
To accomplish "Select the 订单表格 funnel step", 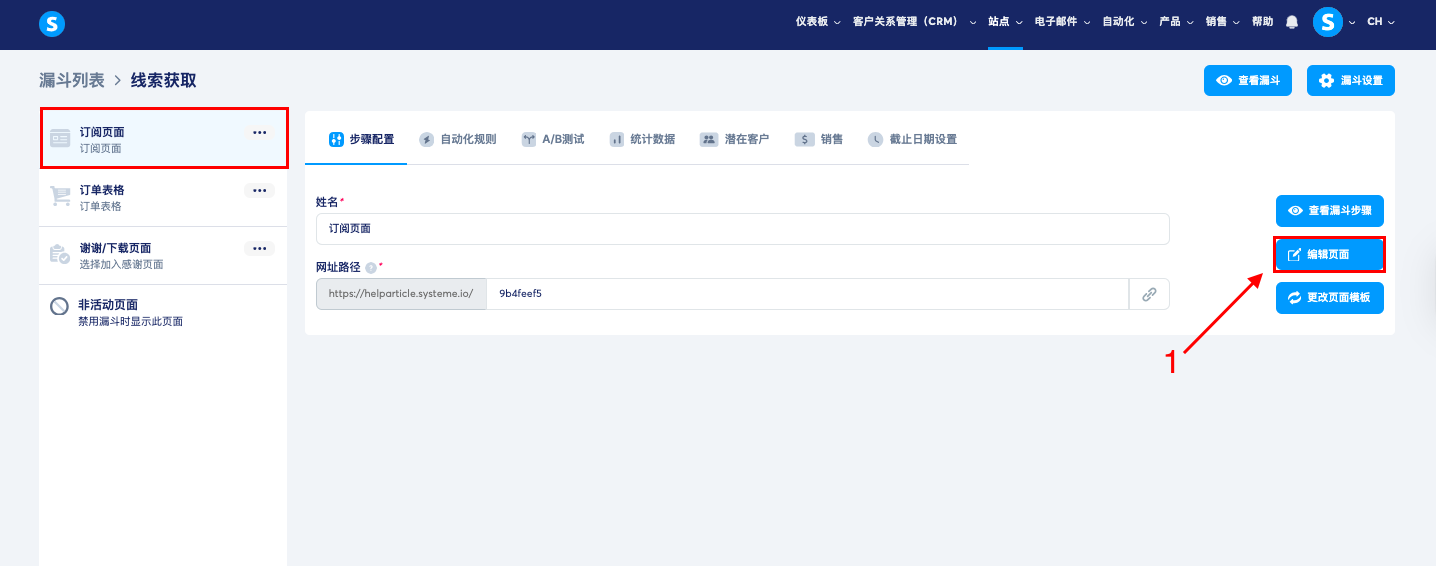I will point(163,197).
